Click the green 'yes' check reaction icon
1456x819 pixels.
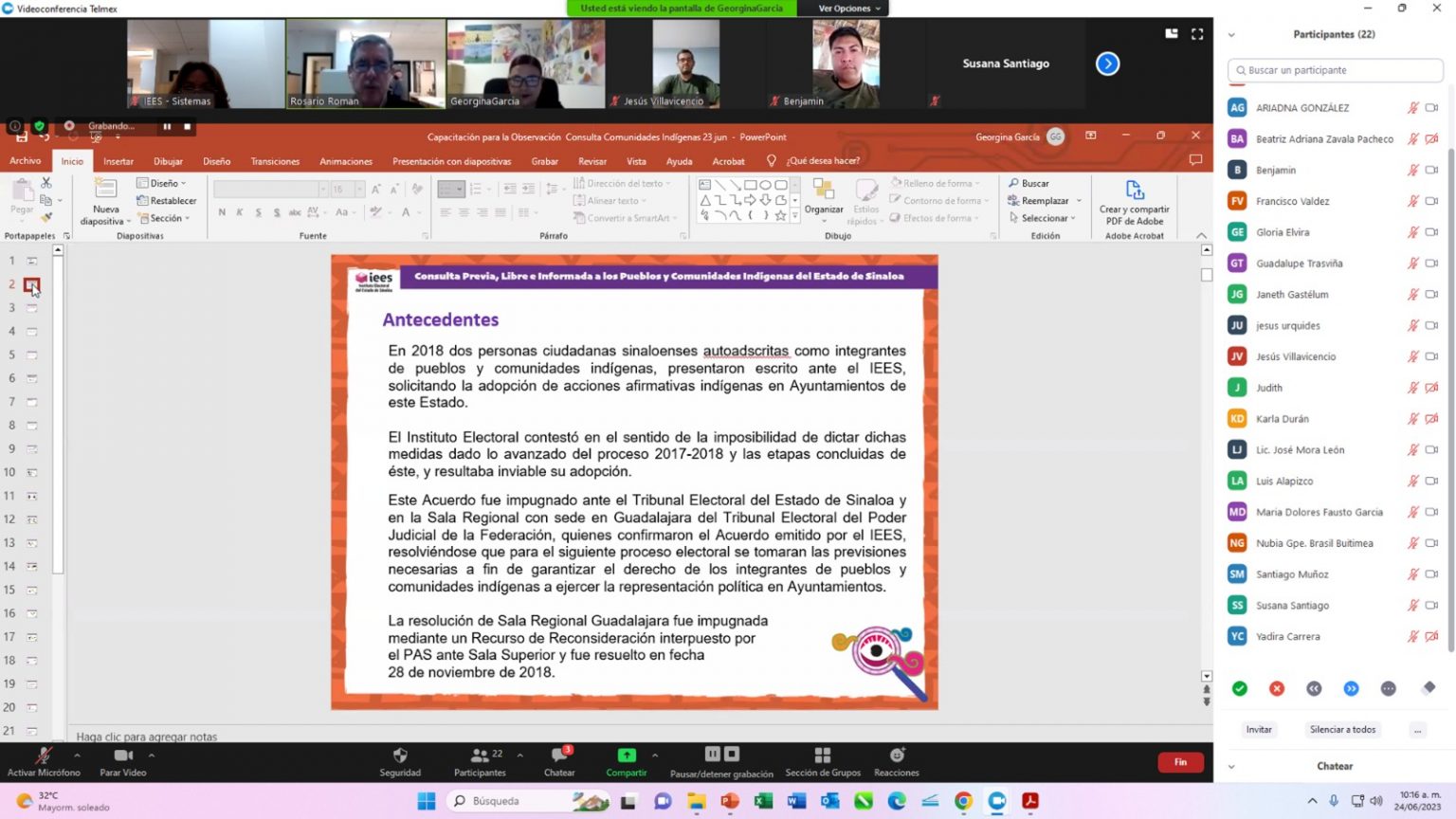[1239, 689]
